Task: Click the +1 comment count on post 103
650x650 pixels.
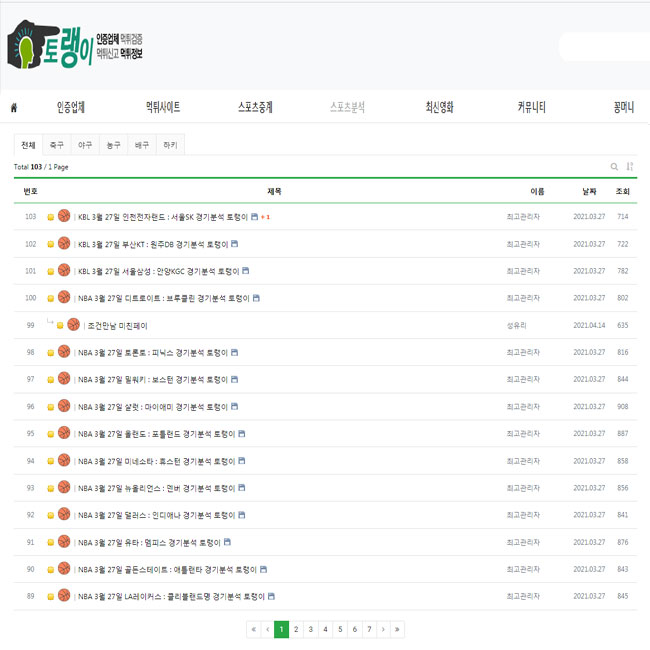Action: tap(265, 217)
